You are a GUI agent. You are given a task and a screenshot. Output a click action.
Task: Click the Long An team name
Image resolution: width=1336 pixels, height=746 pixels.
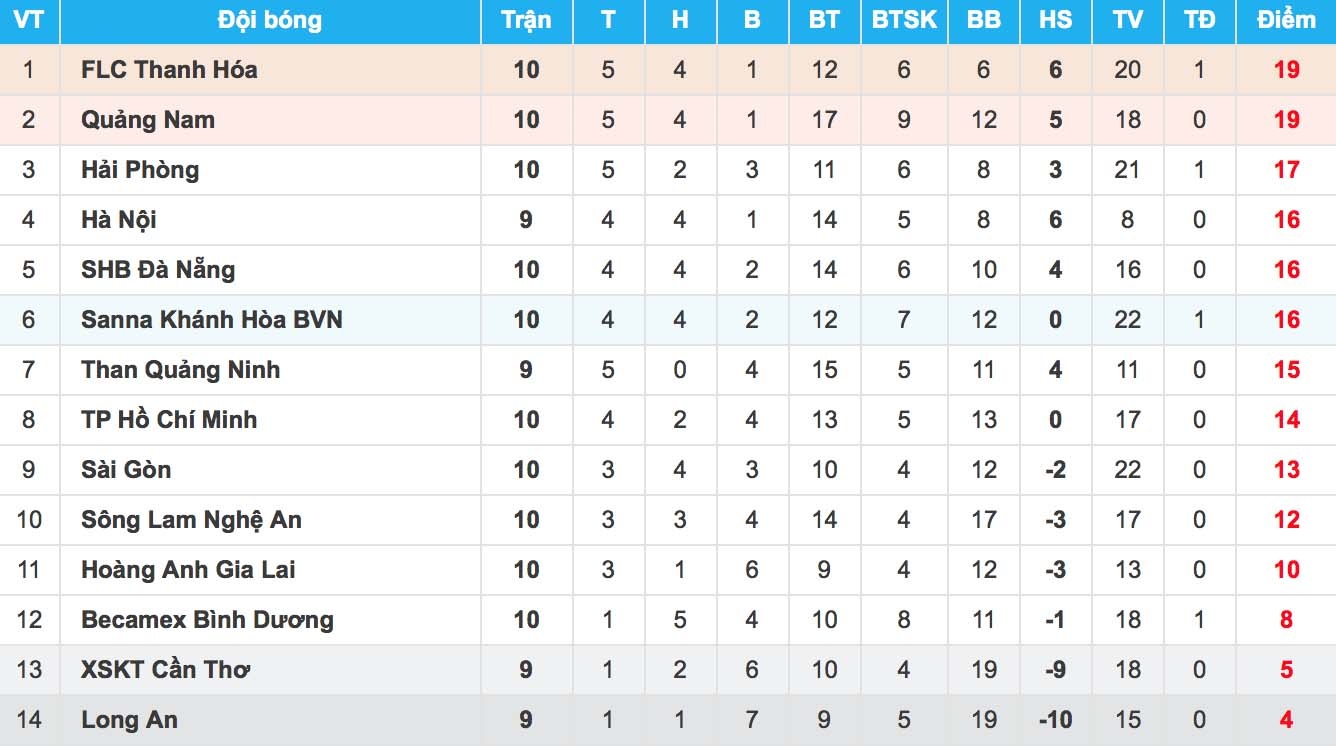click(129, 720)
